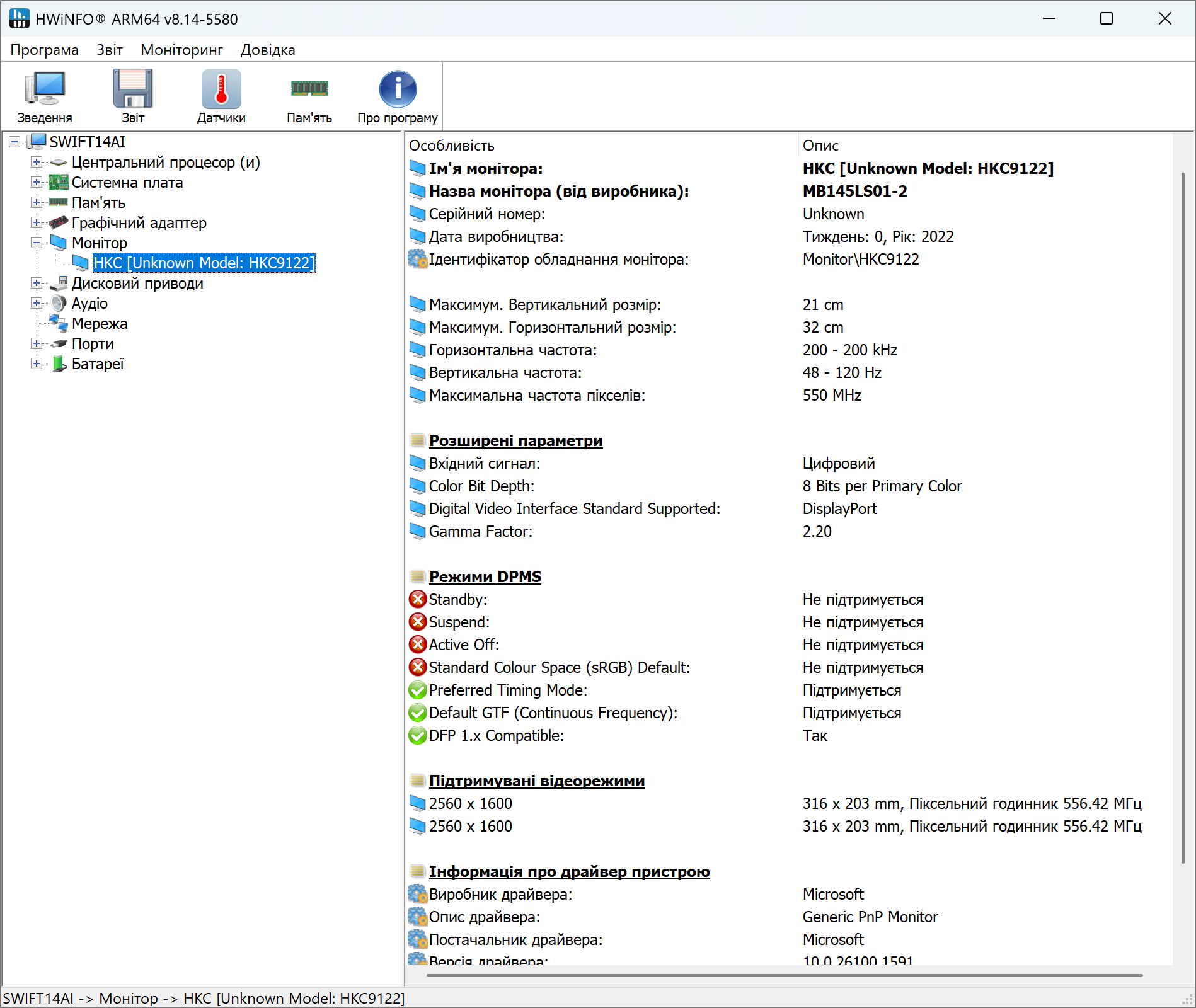Close the HWiNFO window
Viewport: 1196px width, 1008px height.
pos(1164,19)
